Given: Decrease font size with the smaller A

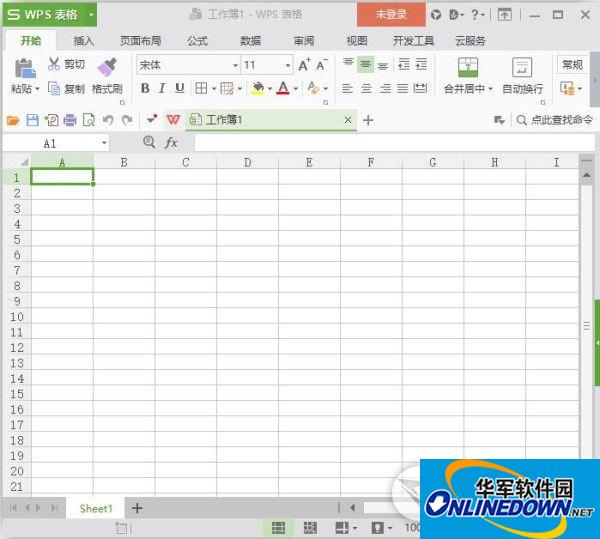Looking at the screenshot, I should (321, 65).
